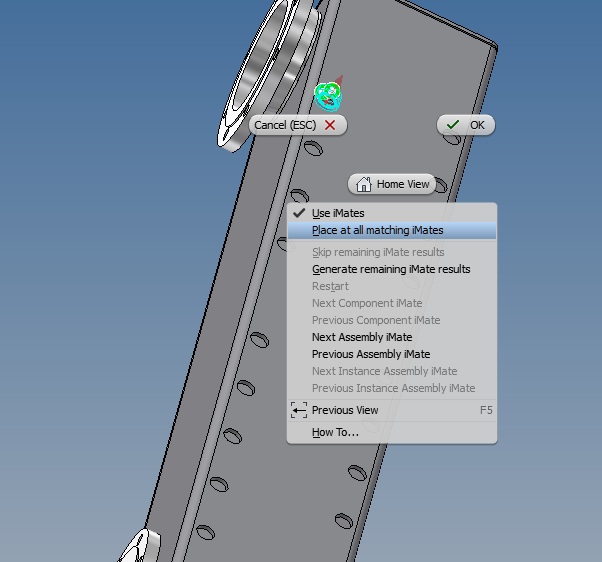
Task: Choose Next Assembly iMate
Action: [361, 337]
